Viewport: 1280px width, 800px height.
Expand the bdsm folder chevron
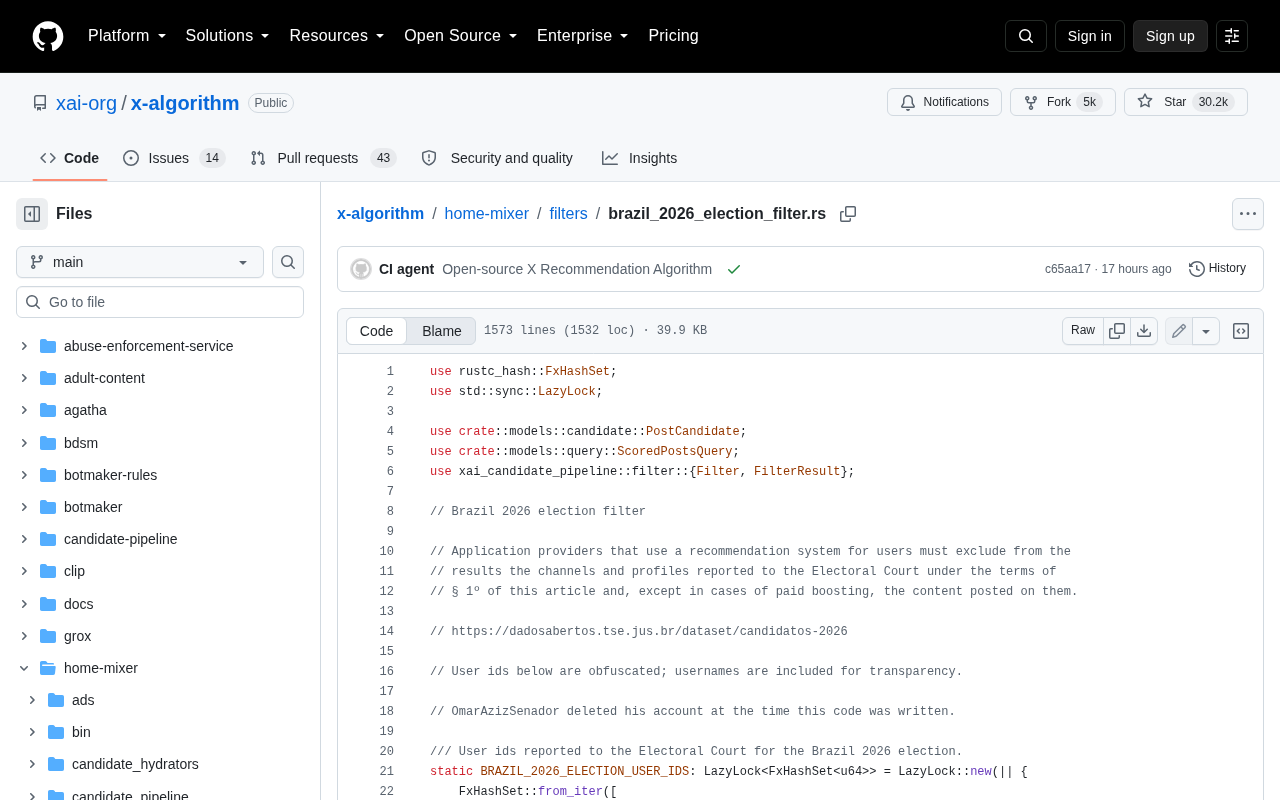(24, 443)
